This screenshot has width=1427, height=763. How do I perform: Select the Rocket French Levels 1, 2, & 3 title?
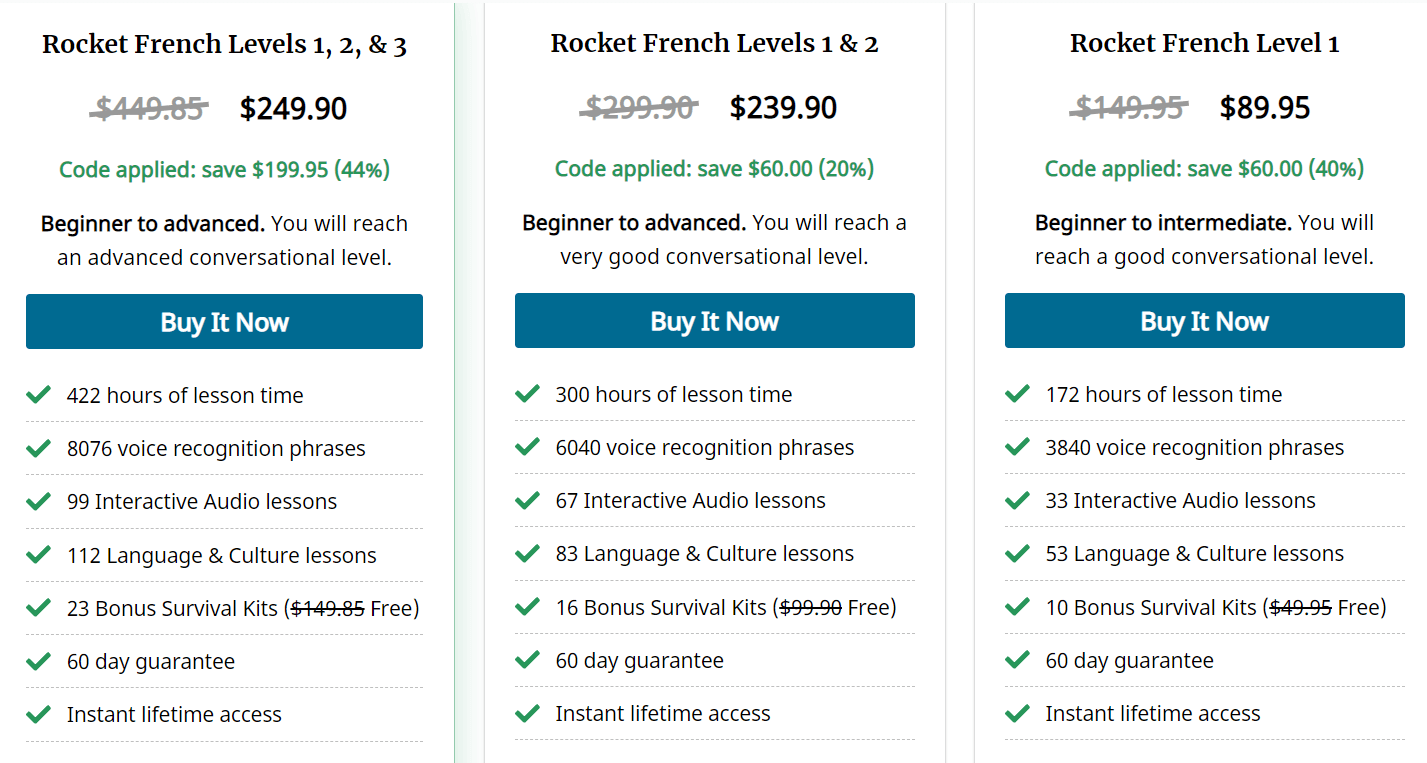click(224, 44)
